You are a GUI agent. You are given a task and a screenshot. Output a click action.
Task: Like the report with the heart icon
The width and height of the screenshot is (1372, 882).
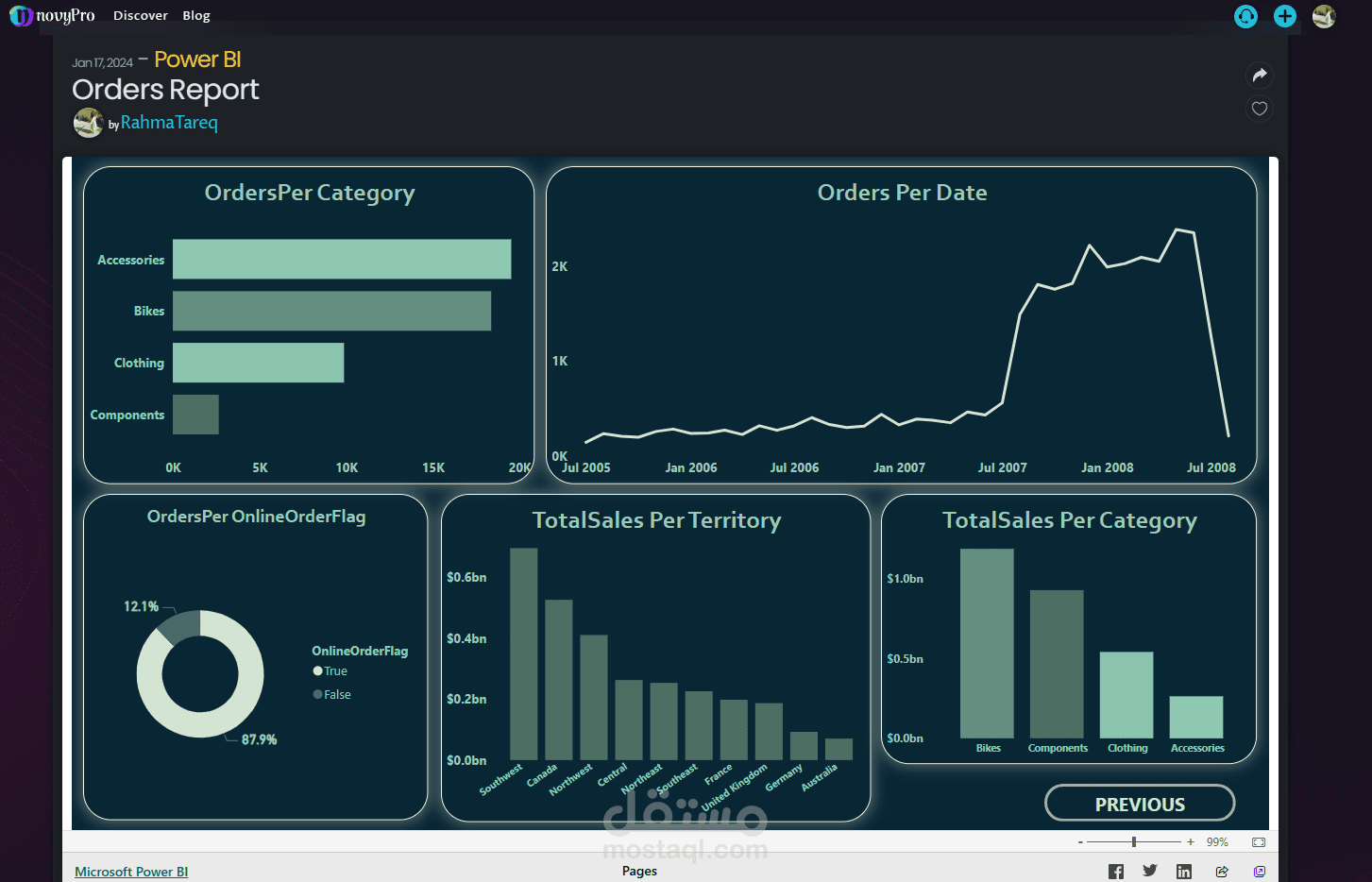tap(1260, 108)
